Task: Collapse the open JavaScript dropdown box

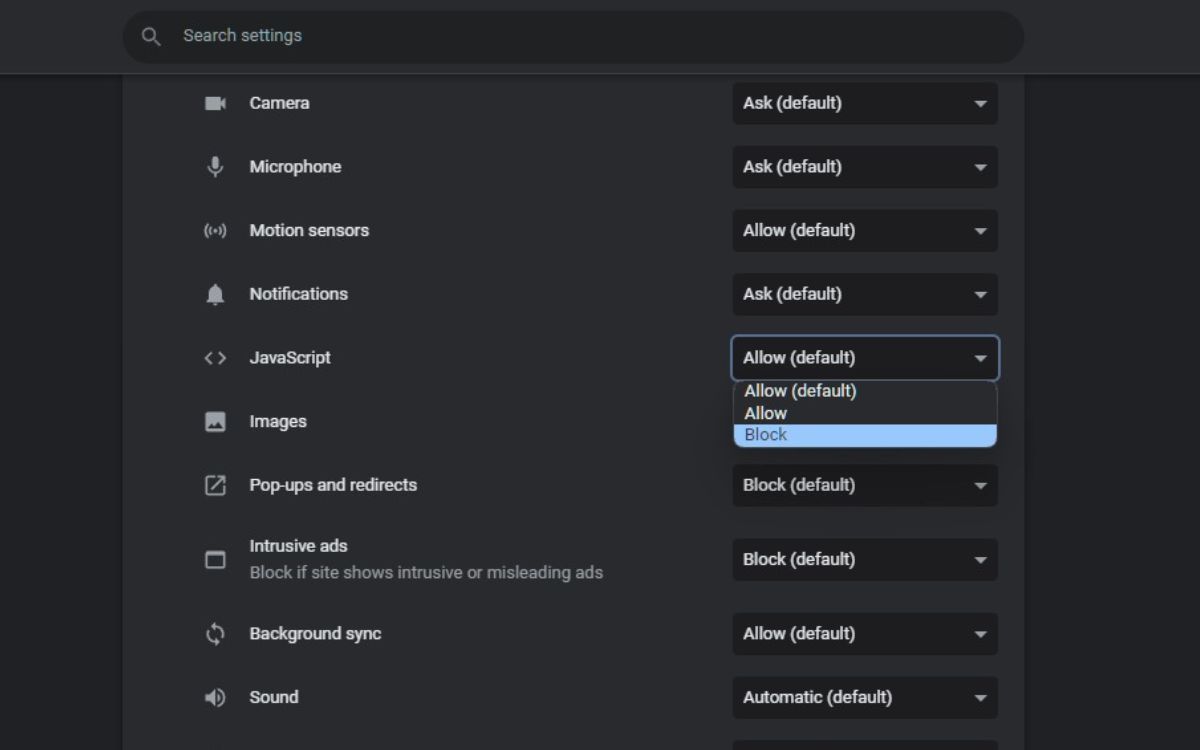Action: (865, 358)
